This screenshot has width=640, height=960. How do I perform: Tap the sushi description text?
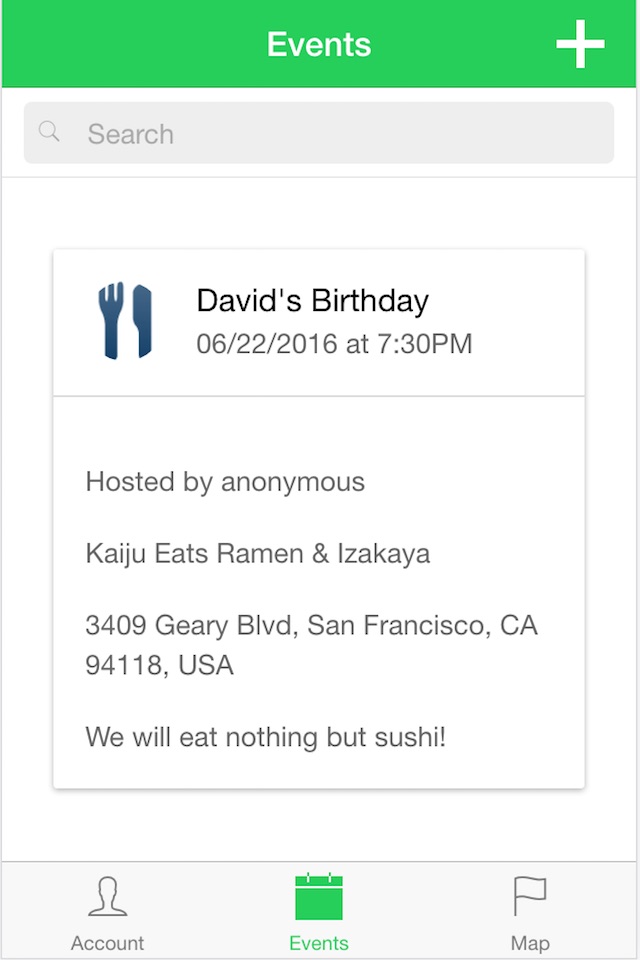pyautogui.click(x=266, y=738)
